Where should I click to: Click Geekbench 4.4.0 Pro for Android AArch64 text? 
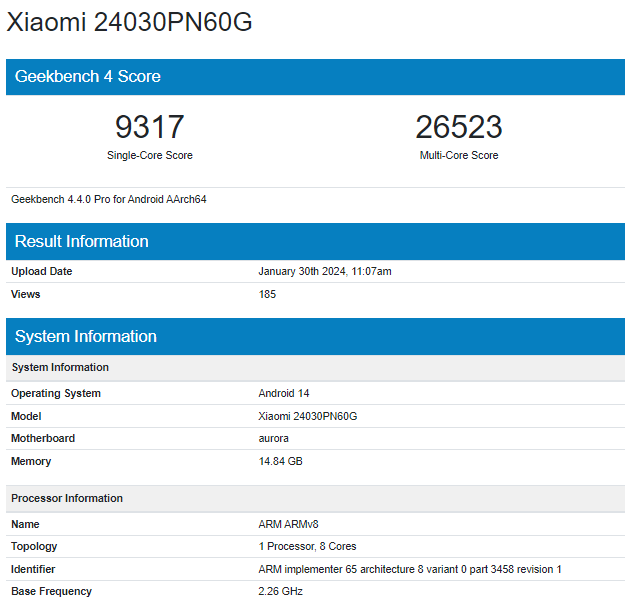click(109, 199)
